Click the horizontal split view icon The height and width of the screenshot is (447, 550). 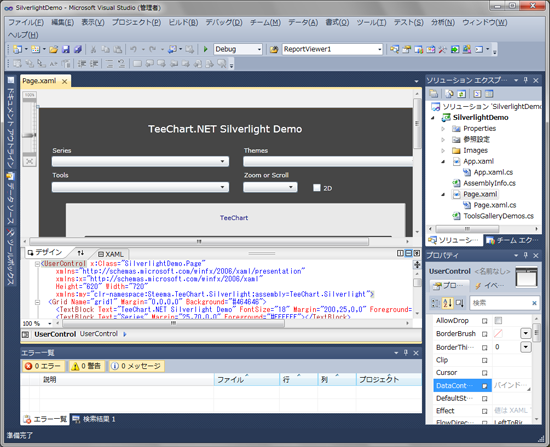pyautogui.click(x=408, y=253)
